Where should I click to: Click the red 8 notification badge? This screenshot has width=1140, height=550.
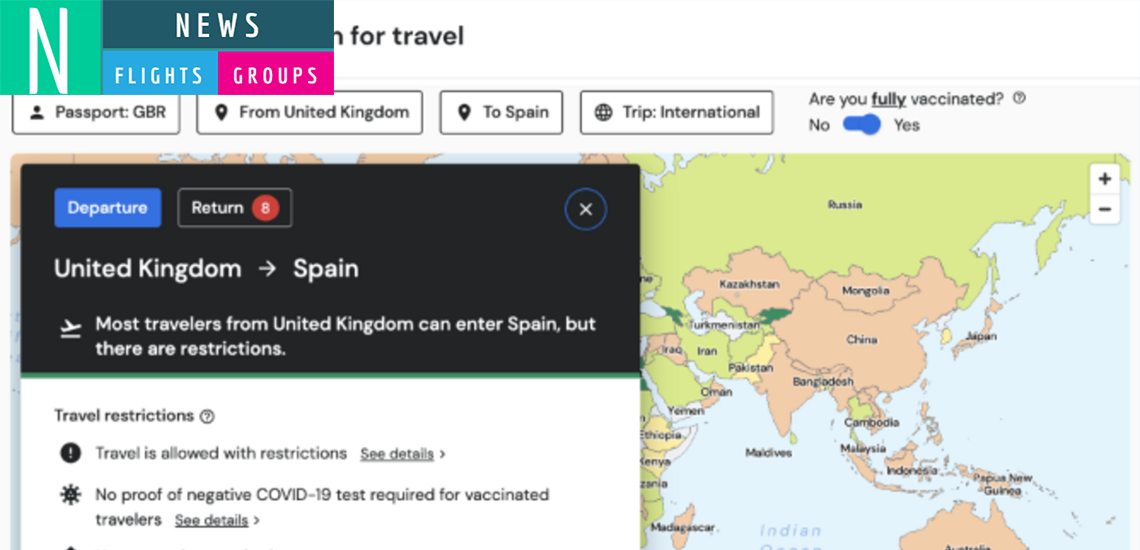[x=265, y=209]
